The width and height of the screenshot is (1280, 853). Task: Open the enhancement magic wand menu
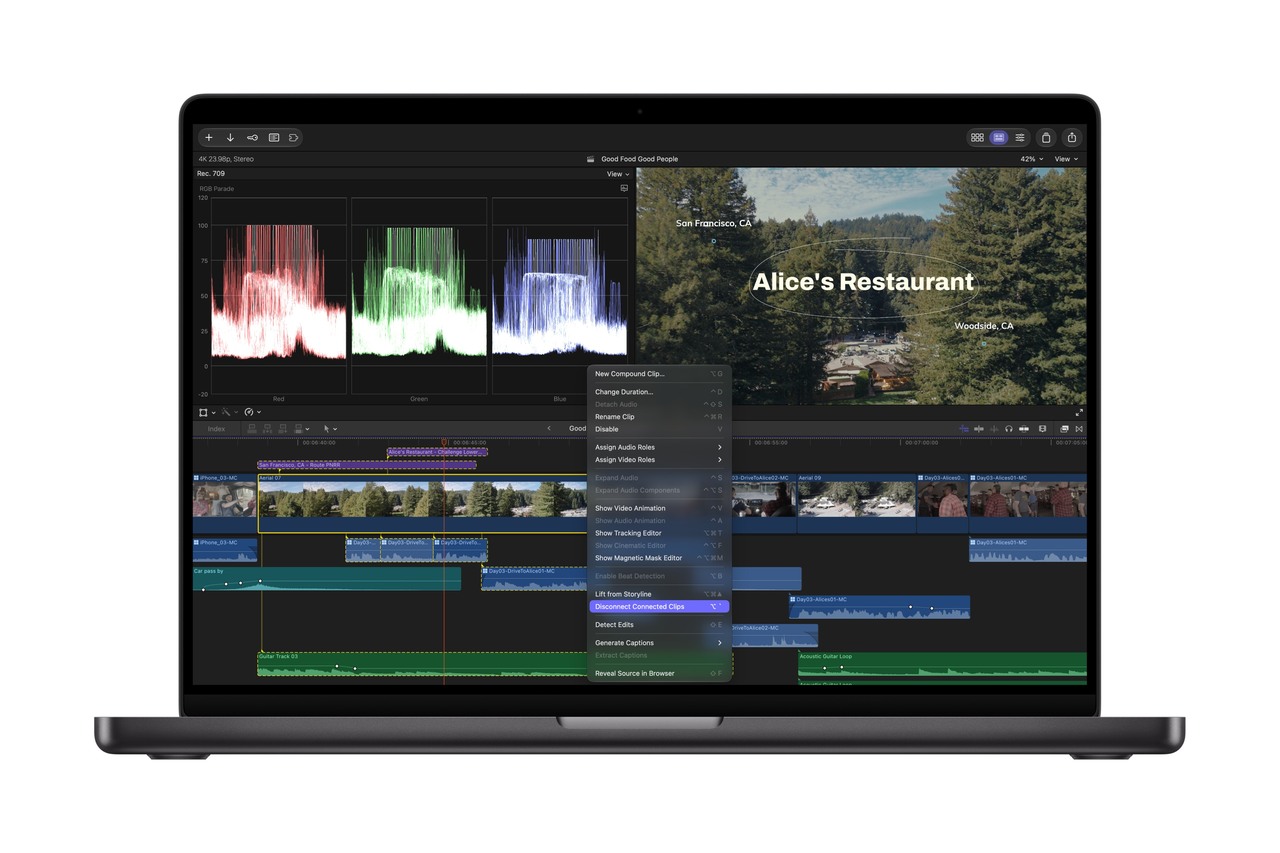click(x=229, y=412)
